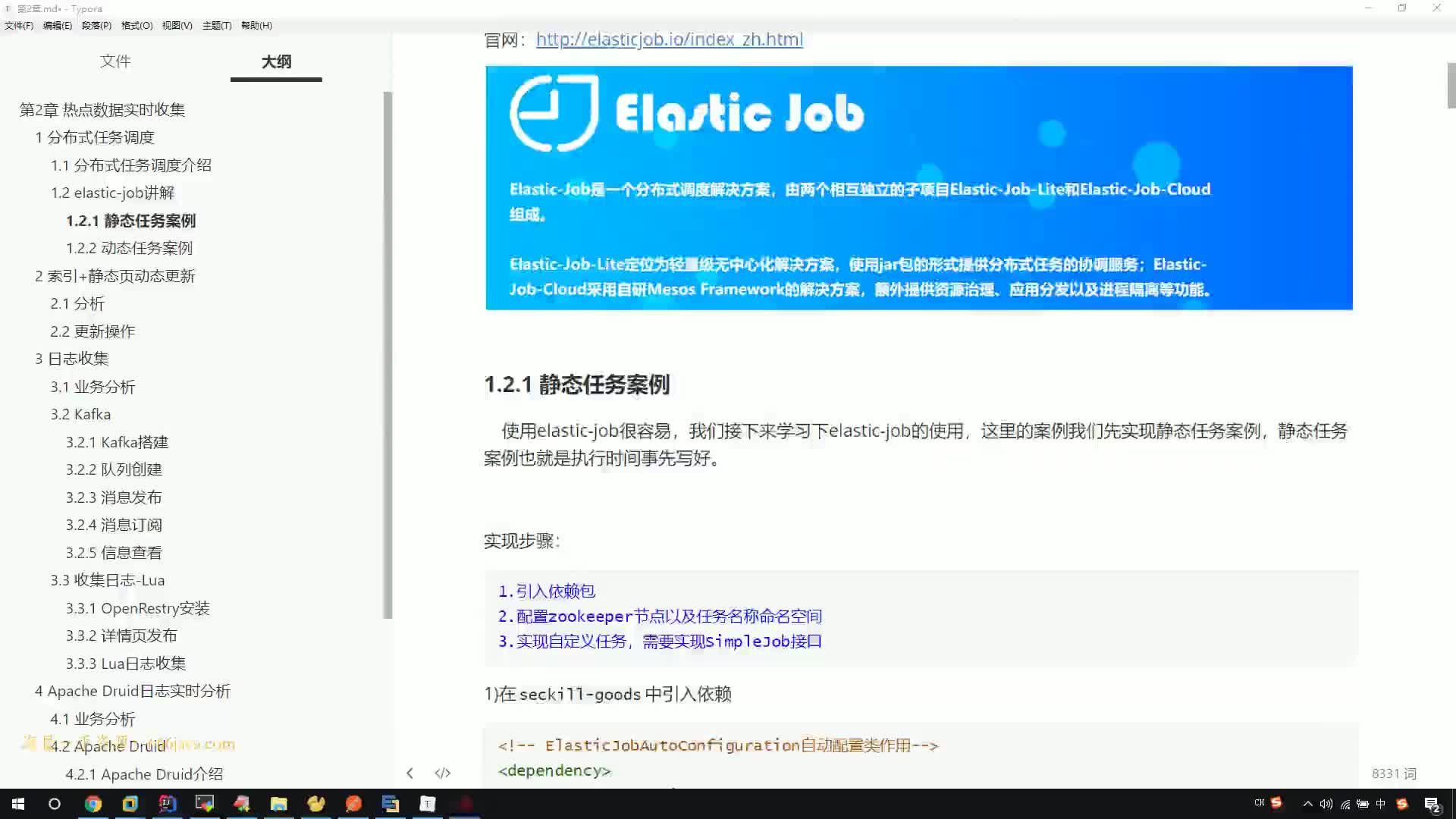
Task: Open the yellow squirrel app in taskbar
Action: click(x=316, y=804)
